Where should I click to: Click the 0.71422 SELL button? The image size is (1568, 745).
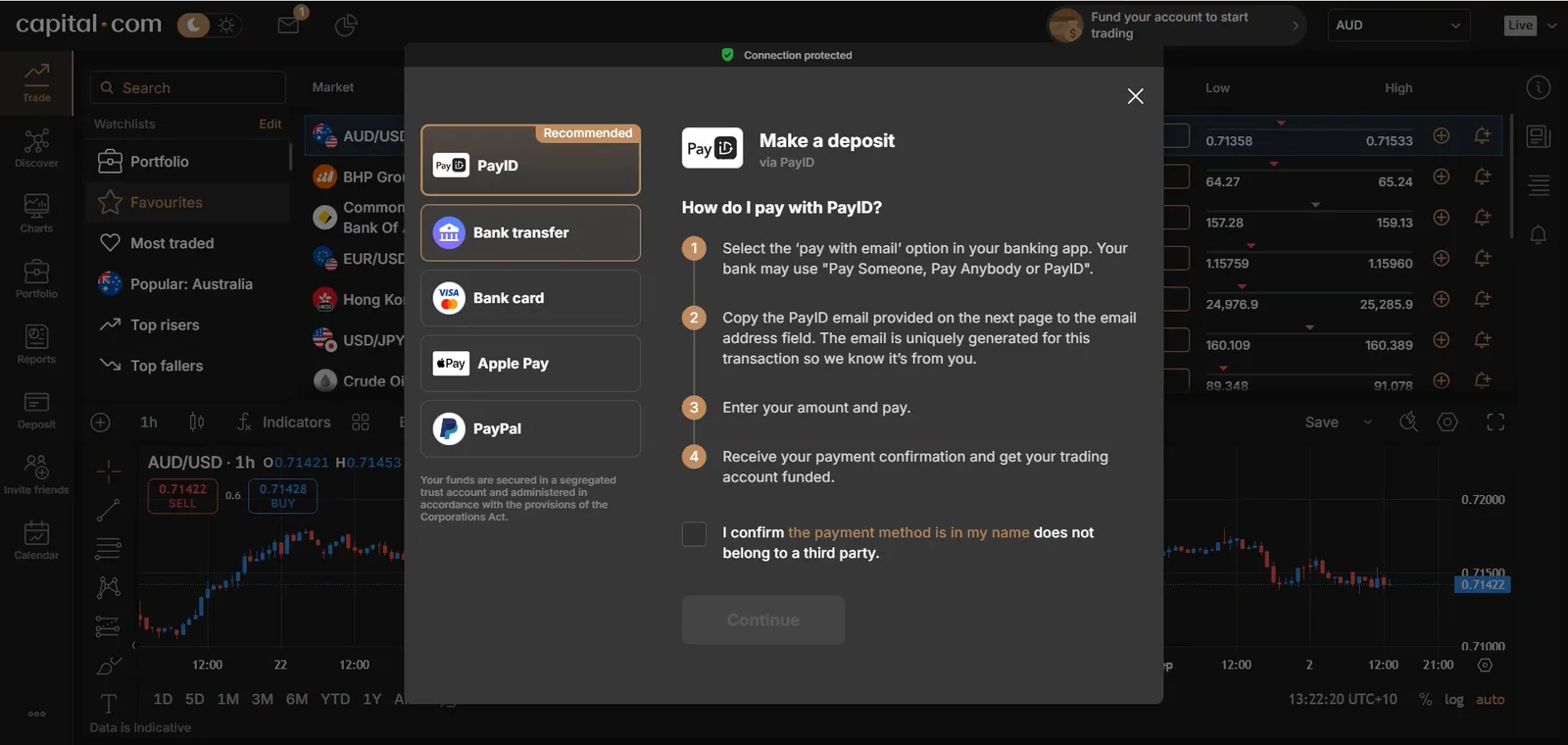(182, 496)
